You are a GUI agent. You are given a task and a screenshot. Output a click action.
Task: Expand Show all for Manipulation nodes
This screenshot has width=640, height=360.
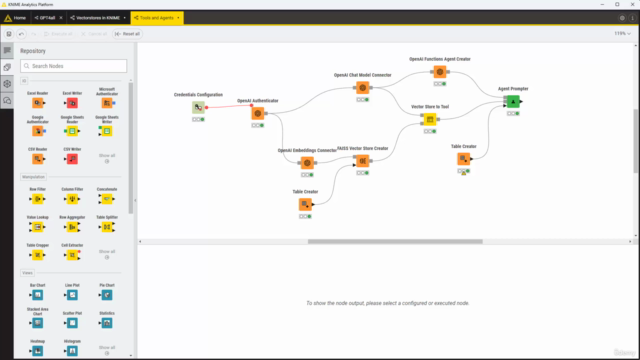(107, 254)
